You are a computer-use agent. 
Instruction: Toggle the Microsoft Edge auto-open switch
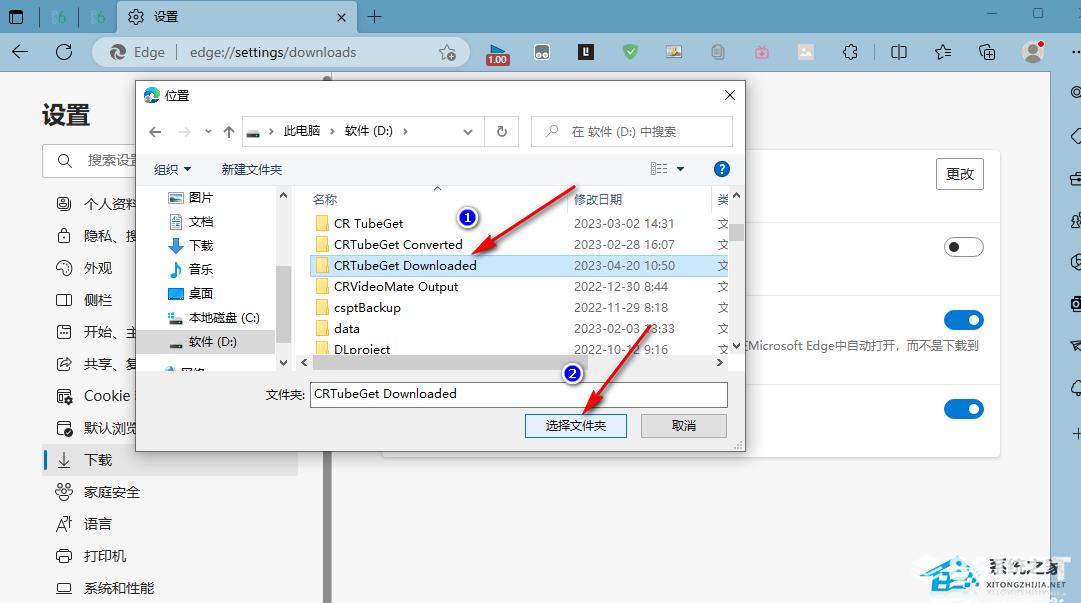tap(963, 320)
